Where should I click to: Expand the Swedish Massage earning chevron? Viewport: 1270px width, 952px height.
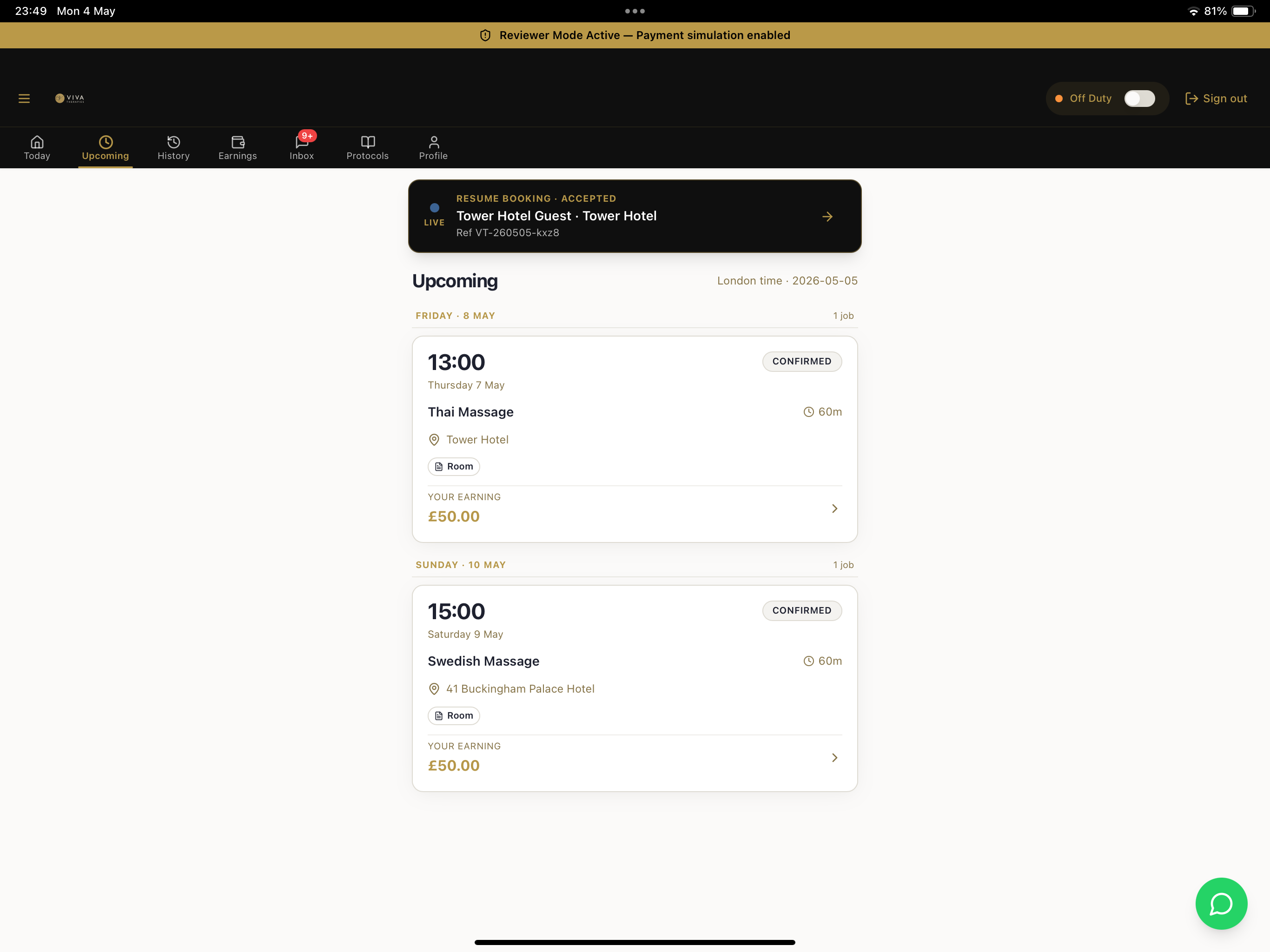point(834,758)
